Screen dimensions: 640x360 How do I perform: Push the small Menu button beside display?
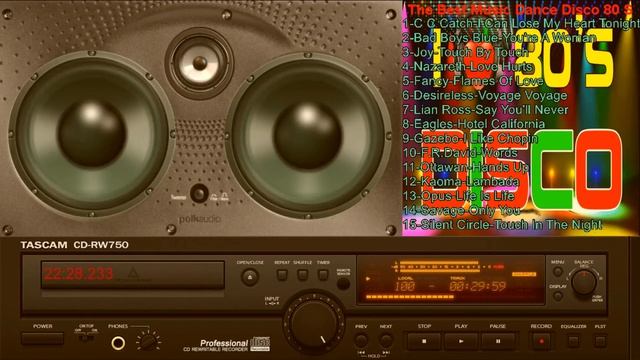pos(558,272)
